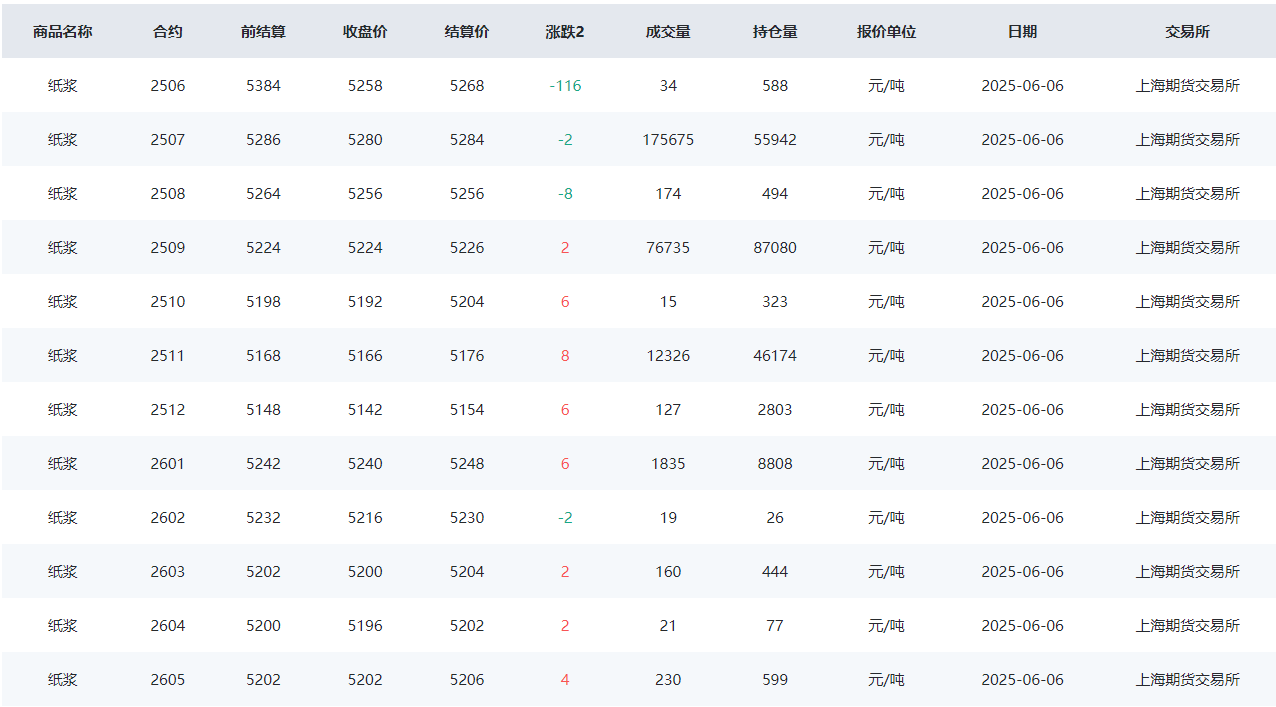Click the 收盘价 column header
The width and height of the screenshot is (1276, 707).
[365, 32]
